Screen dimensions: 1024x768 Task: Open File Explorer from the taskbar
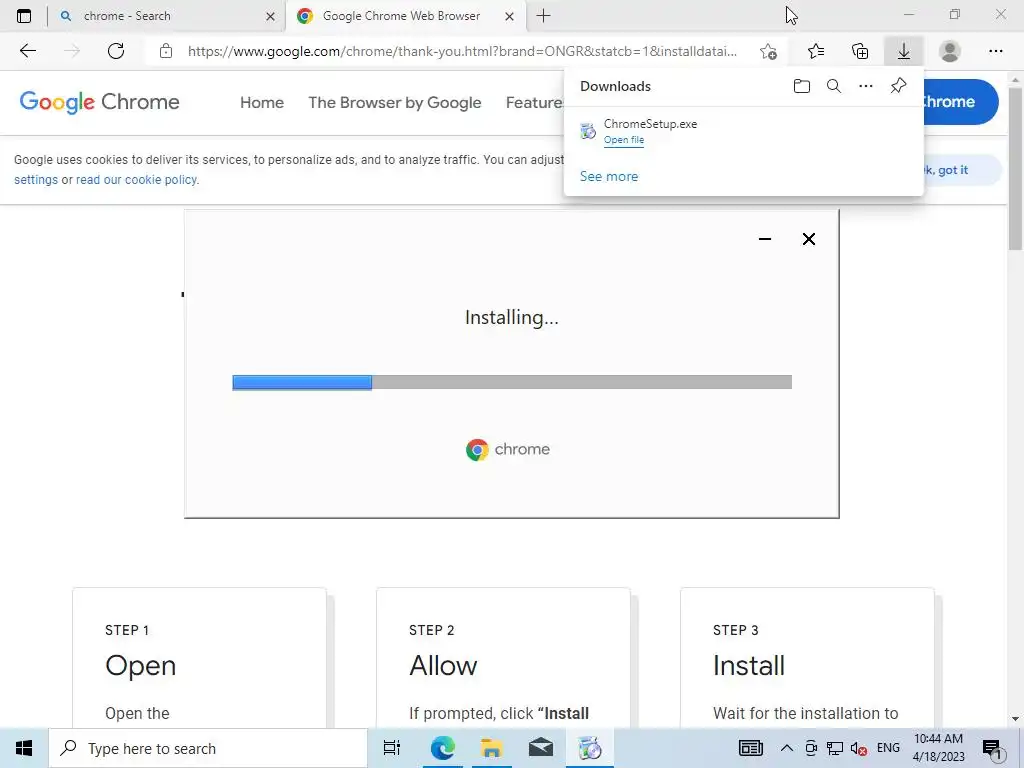coord(492,748)
